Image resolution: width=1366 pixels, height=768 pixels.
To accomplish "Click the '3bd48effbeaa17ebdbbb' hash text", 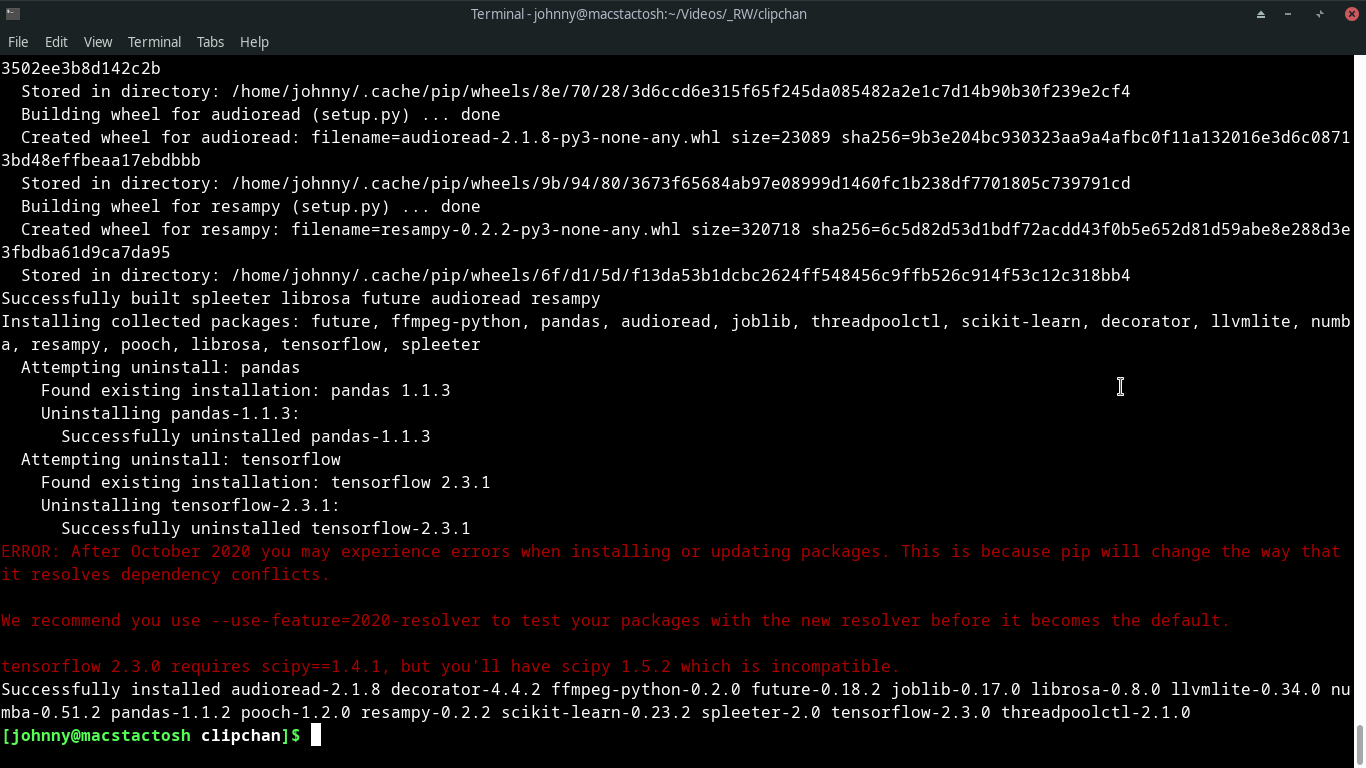I will click(101, 160).
